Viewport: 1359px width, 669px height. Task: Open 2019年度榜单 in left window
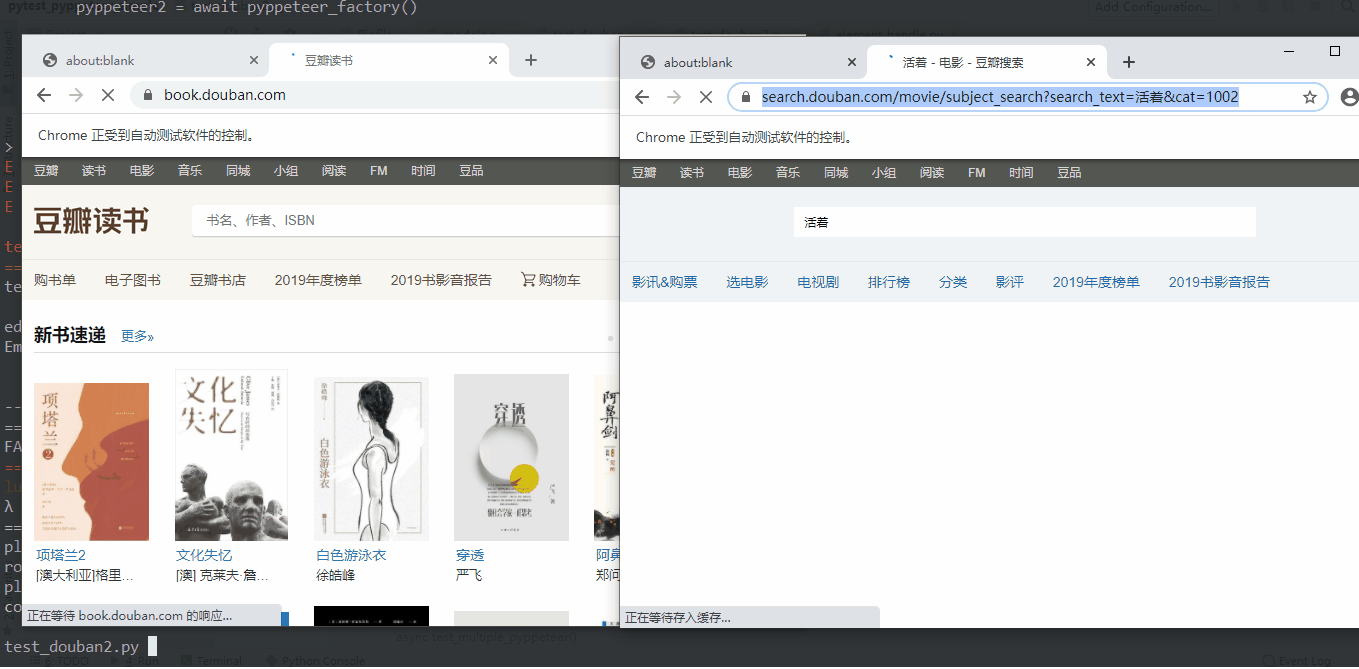318,280
